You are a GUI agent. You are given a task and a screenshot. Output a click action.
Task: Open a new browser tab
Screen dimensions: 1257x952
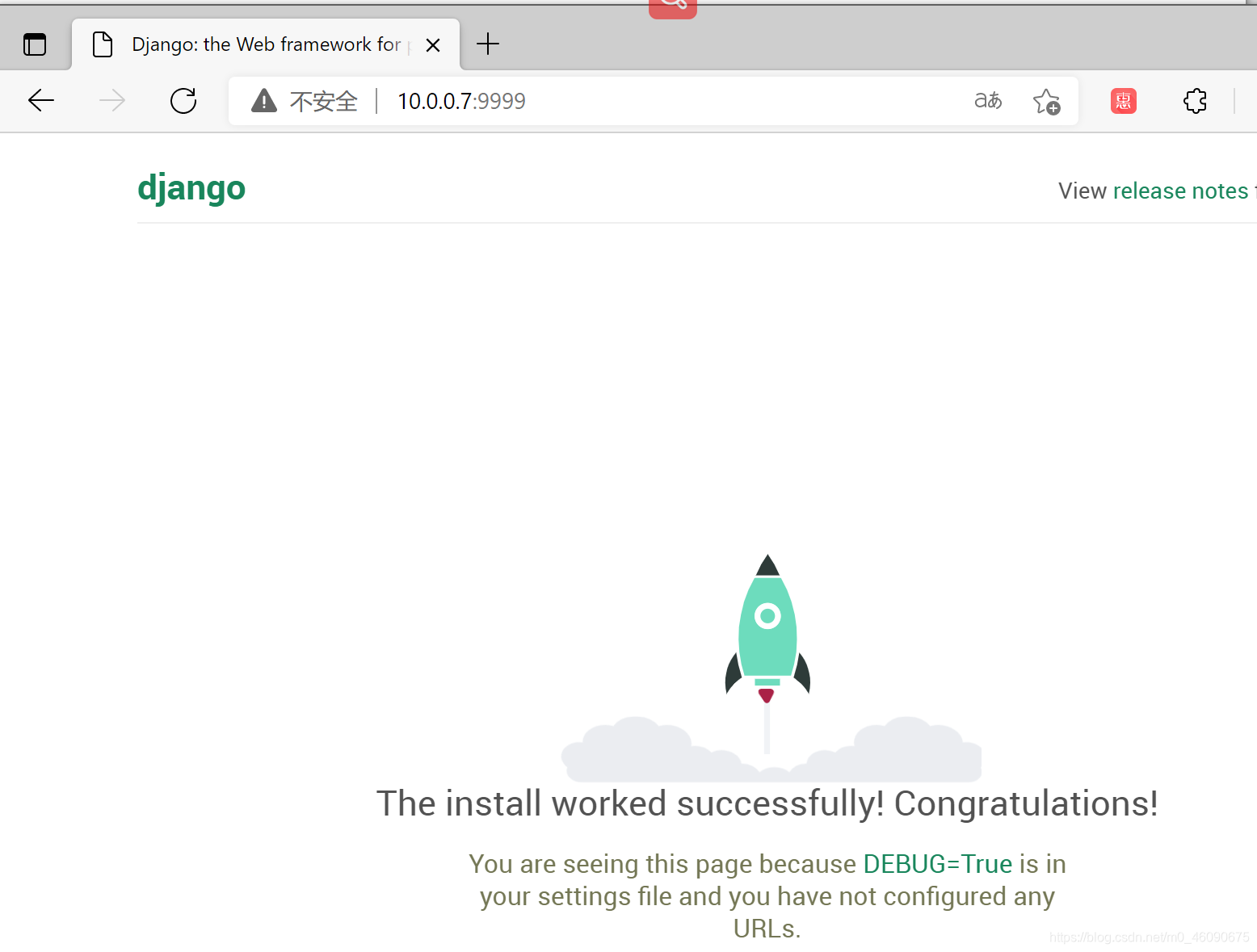click(x=488, y=44)
